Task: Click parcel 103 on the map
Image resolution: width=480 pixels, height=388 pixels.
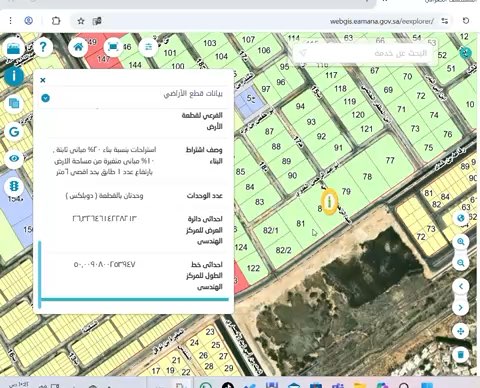Action: pyautogui.click(x=210, y=43)
